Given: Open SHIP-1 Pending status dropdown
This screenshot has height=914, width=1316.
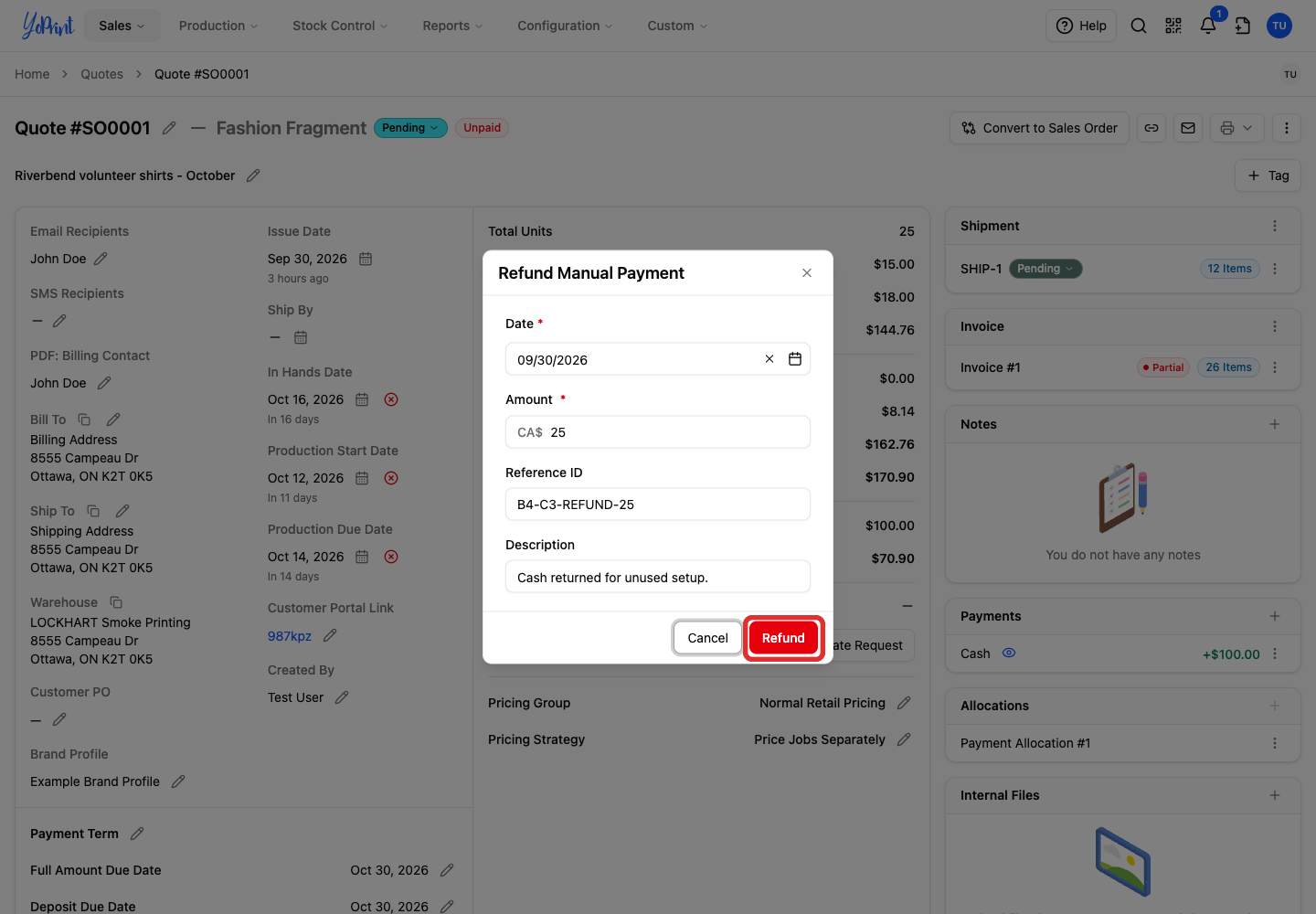Looking at the screenshot, I should click(x=1045, y=269).
